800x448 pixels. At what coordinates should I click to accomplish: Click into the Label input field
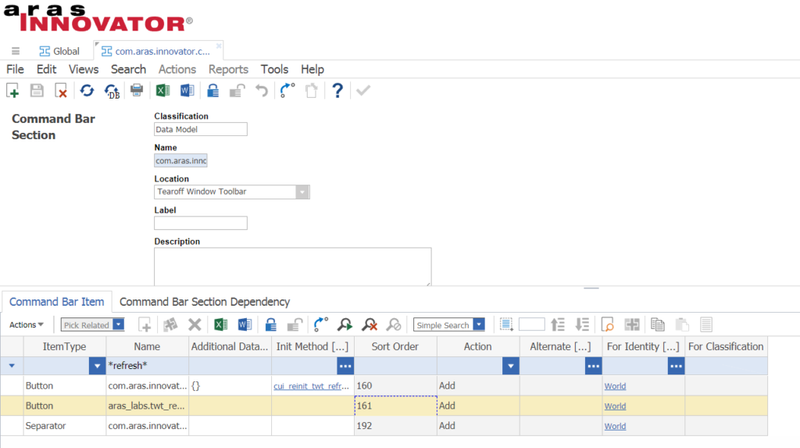tap(200, 223)
